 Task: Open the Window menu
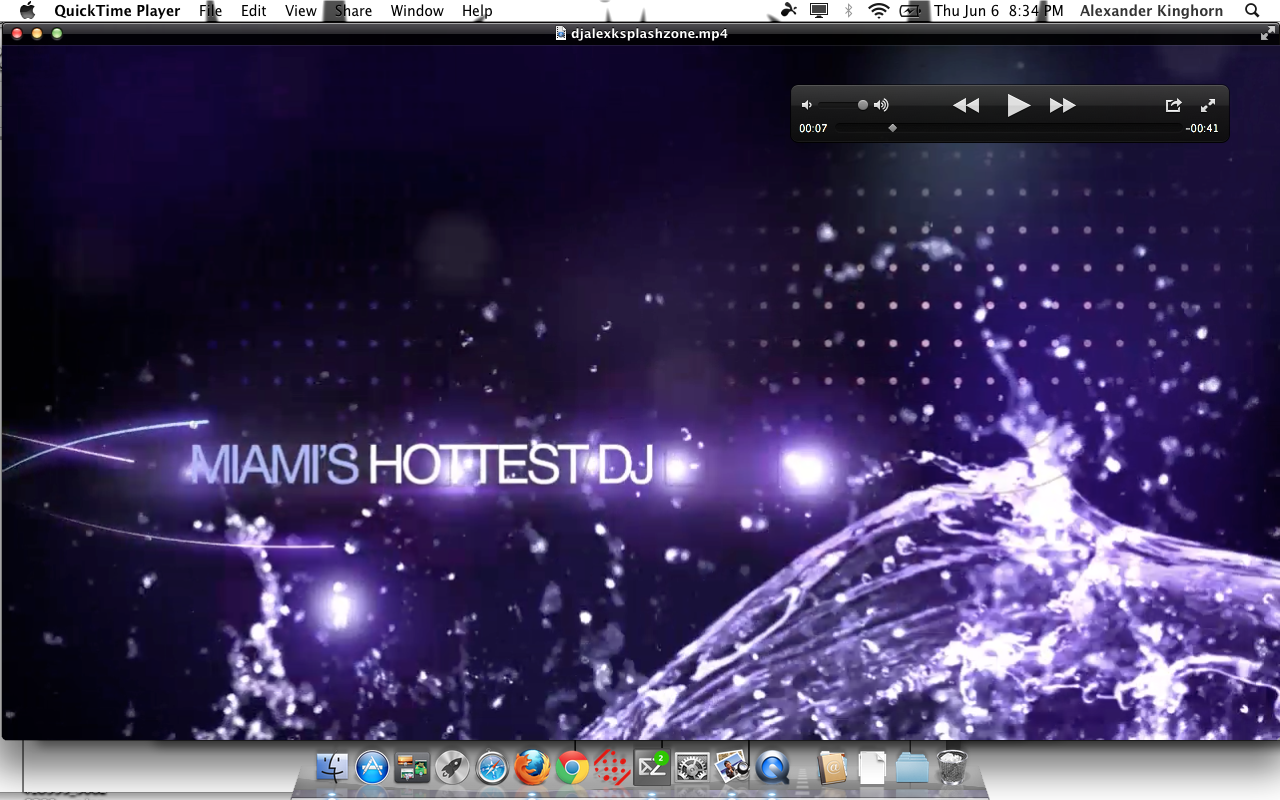[x=417, y=11]
